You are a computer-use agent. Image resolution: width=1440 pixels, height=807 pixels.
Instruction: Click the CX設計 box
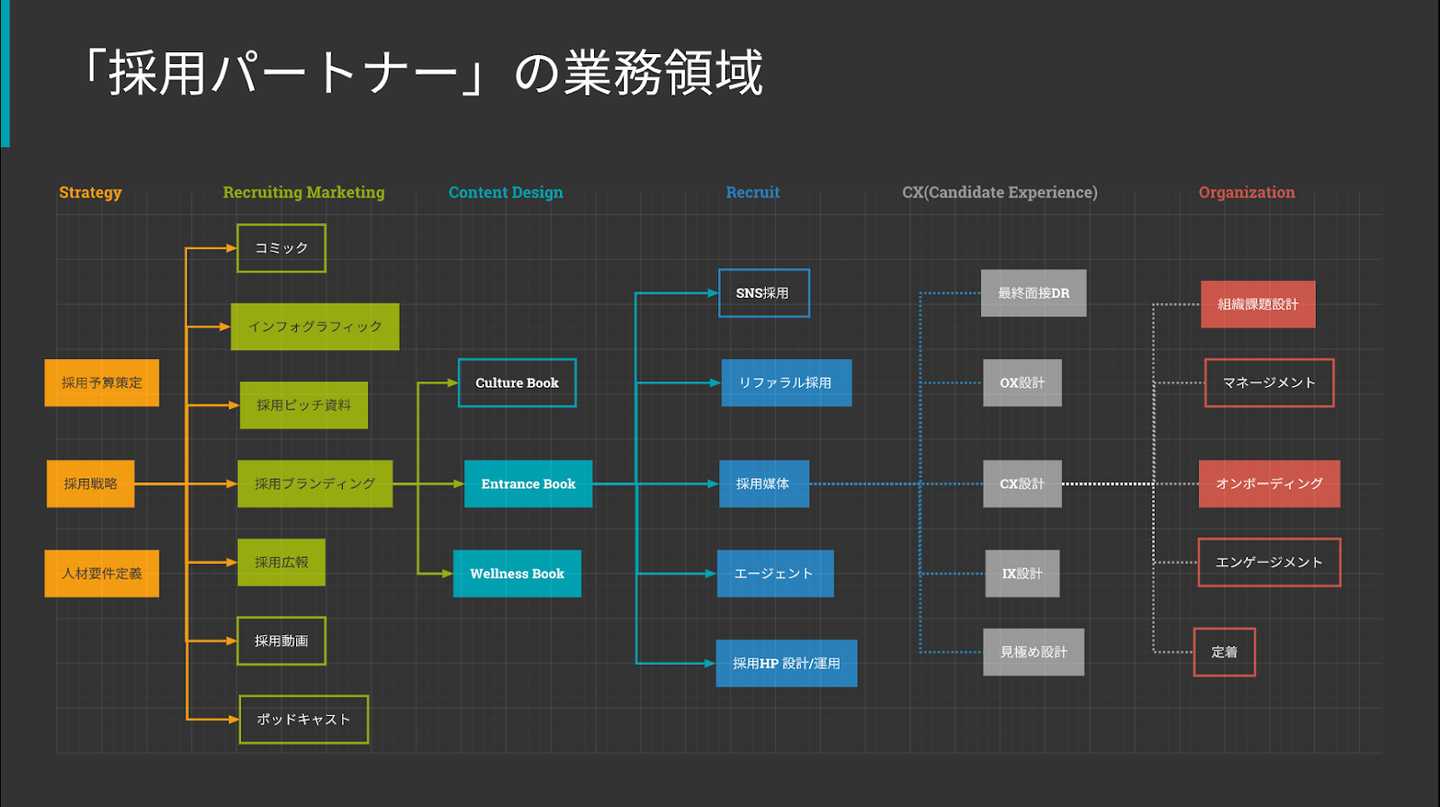click(1022, 484)
